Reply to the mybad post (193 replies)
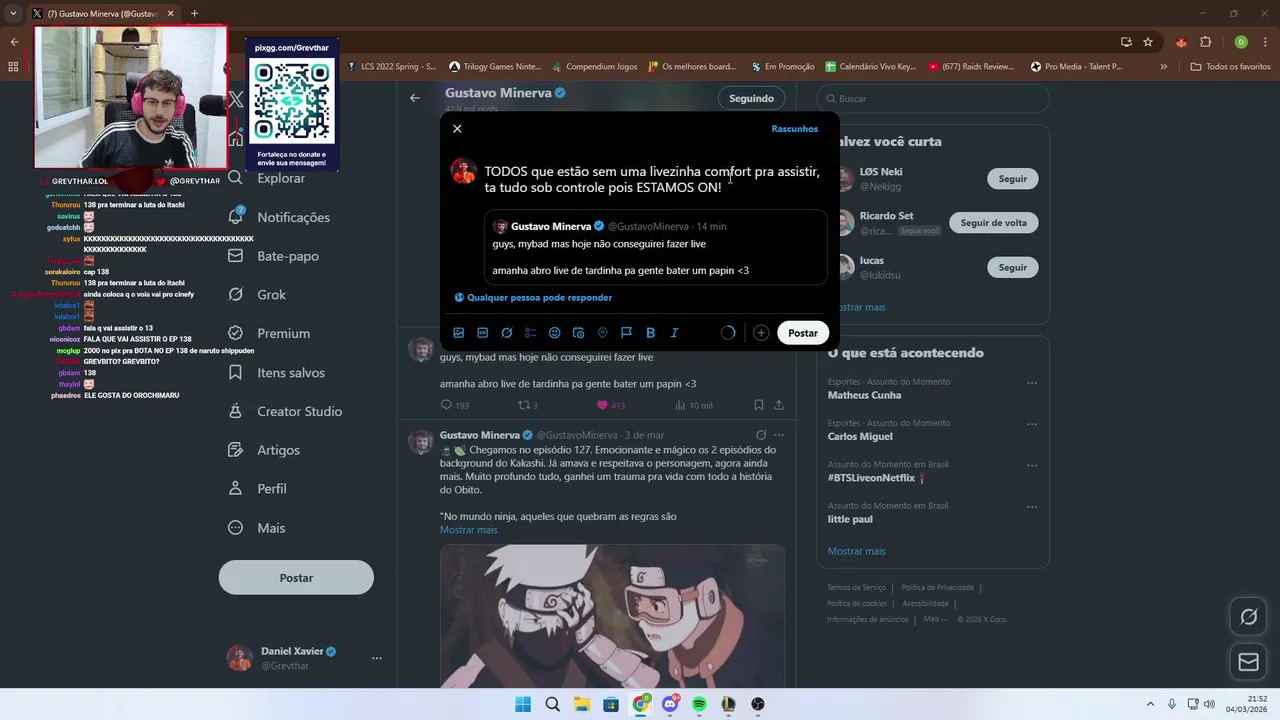1280x720 pixels. (454, 405)
